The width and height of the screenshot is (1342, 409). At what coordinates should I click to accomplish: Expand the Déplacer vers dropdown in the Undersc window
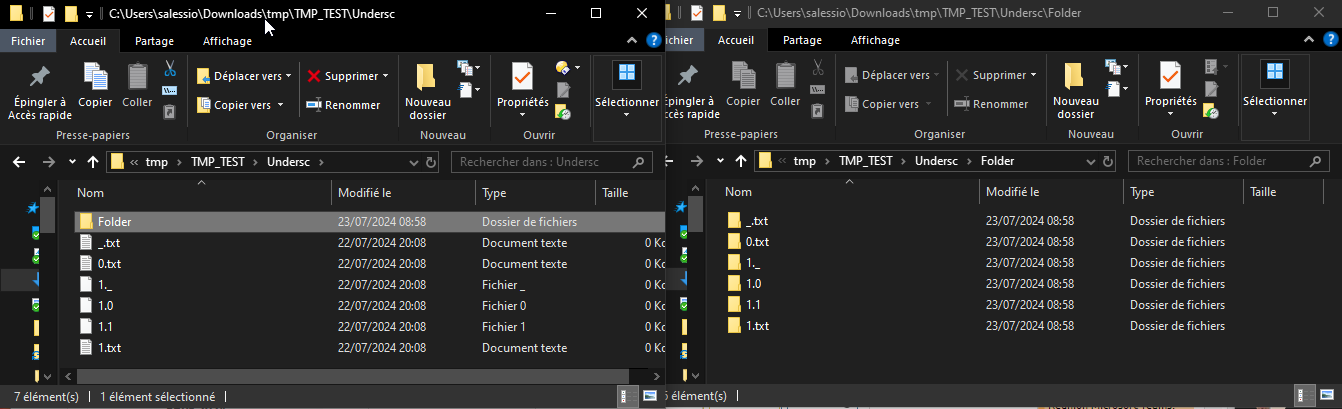pos(288,76)
